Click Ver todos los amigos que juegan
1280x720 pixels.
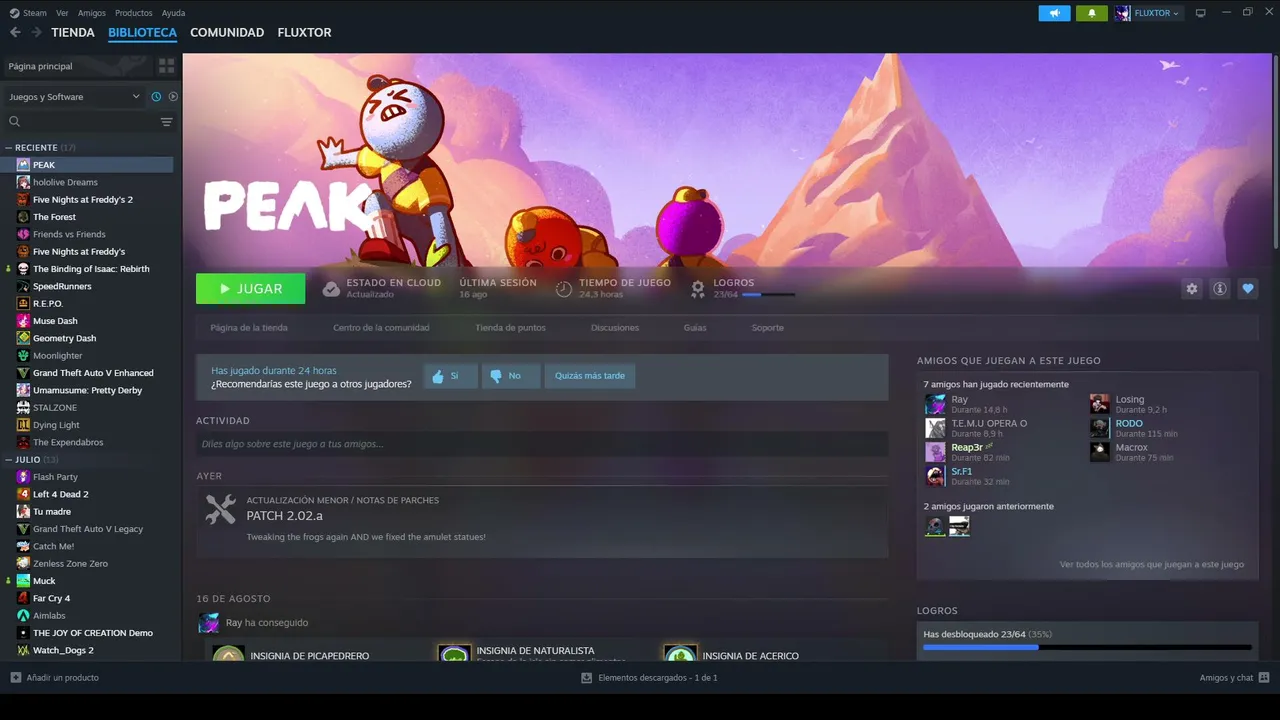[1152, 565]
